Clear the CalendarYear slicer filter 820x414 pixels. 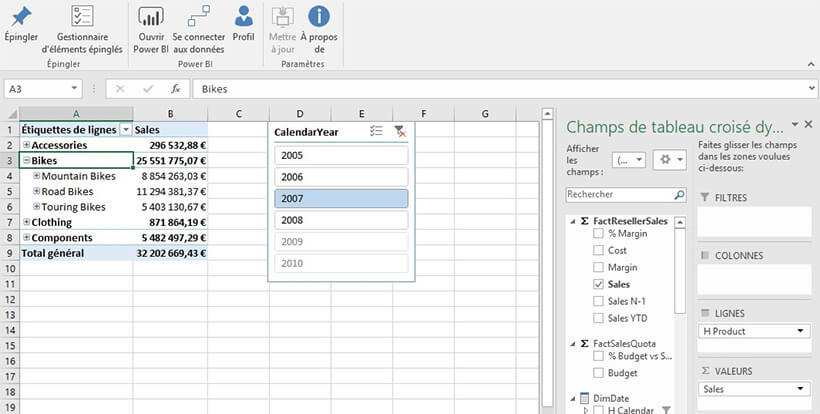400,131
